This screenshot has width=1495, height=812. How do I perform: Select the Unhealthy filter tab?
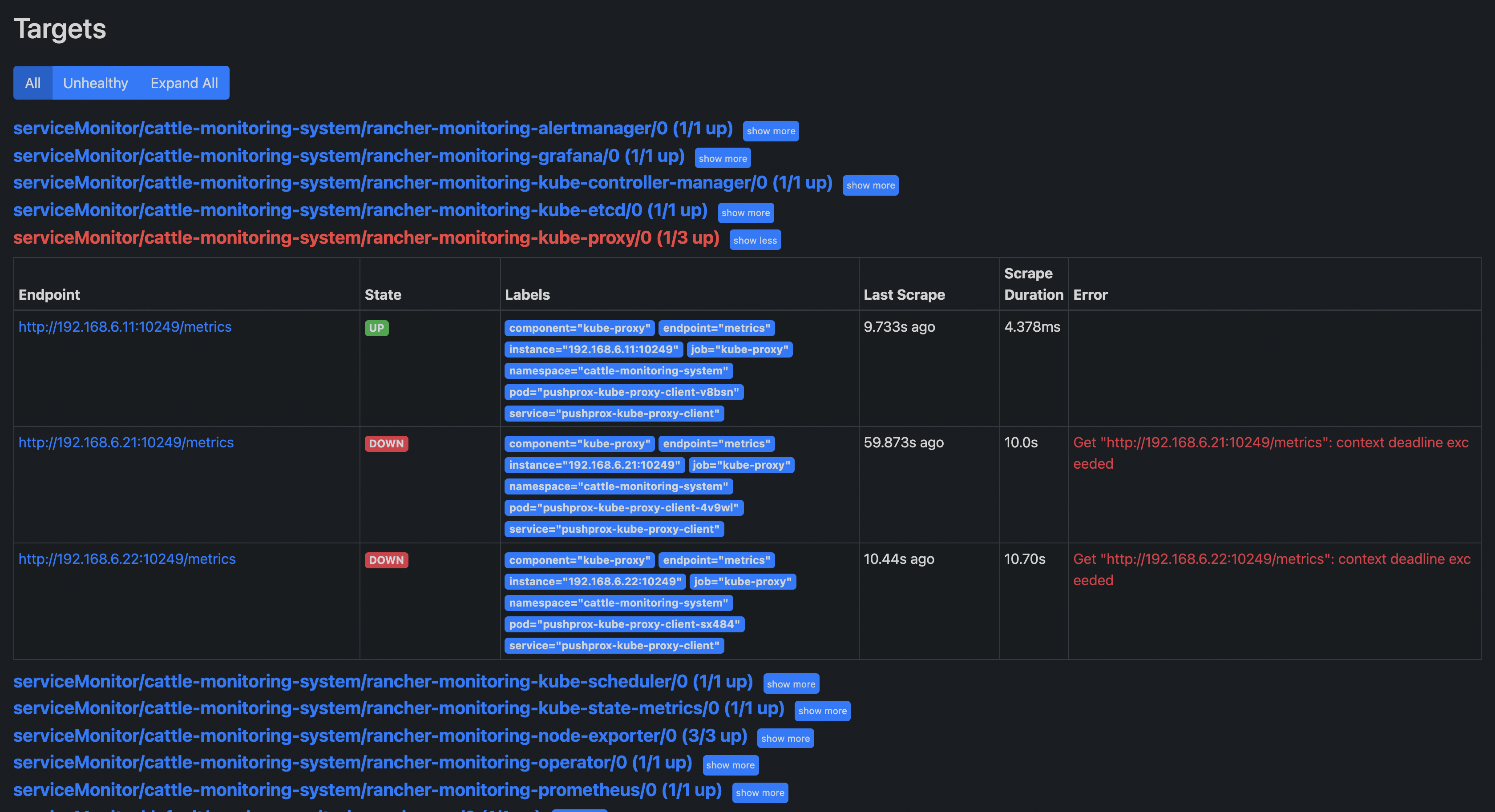[95, 82]
